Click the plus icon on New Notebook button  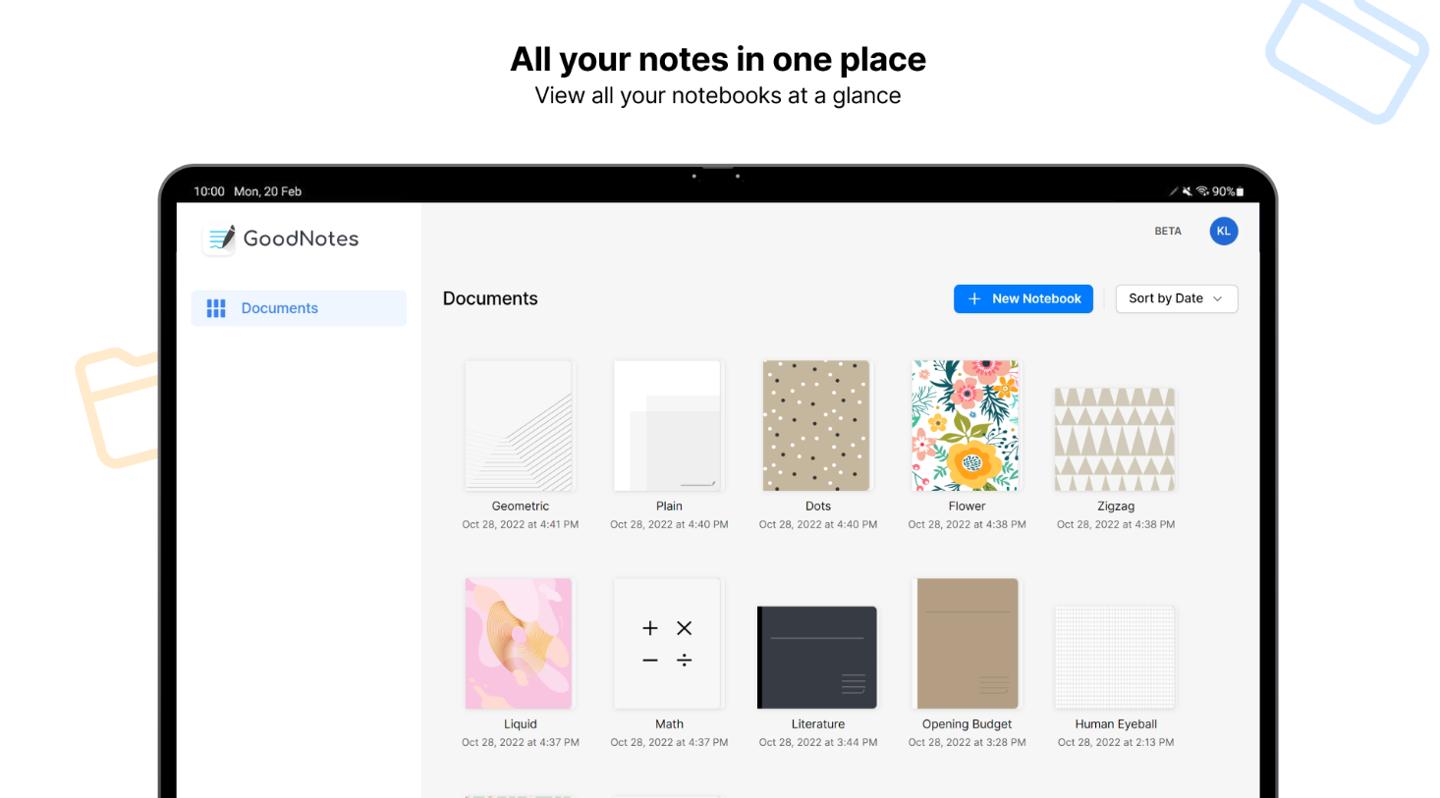coord(973,298)
